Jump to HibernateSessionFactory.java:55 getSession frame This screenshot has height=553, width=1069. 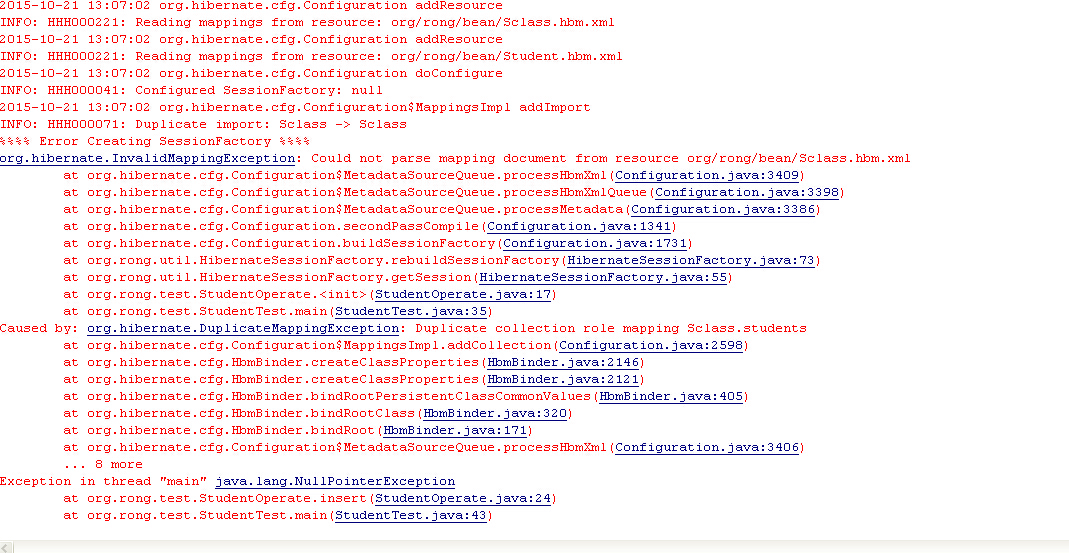tap(603, 277)
